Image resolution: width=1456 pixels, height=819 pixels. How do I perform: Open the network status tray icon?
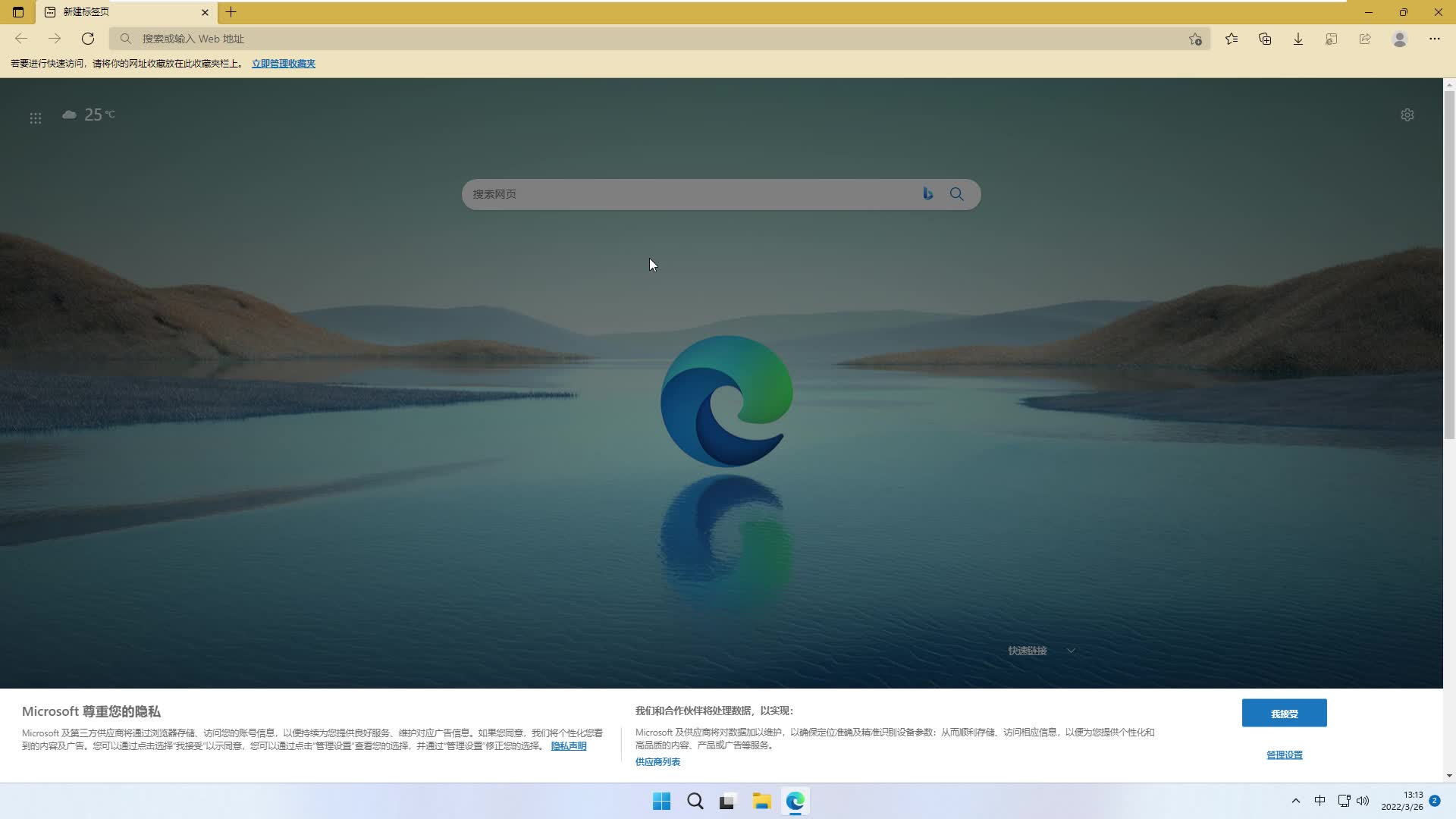pos(1344,801)
